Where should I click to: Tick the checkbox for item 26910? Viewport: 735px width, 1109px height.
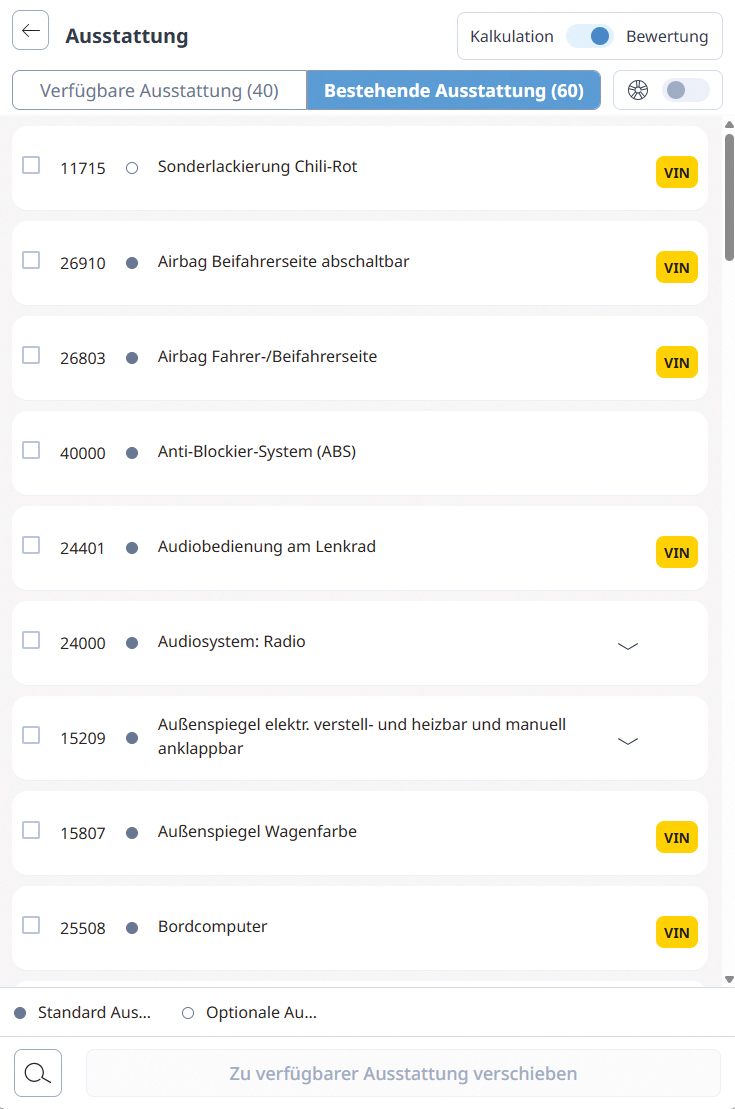[31, 260]
